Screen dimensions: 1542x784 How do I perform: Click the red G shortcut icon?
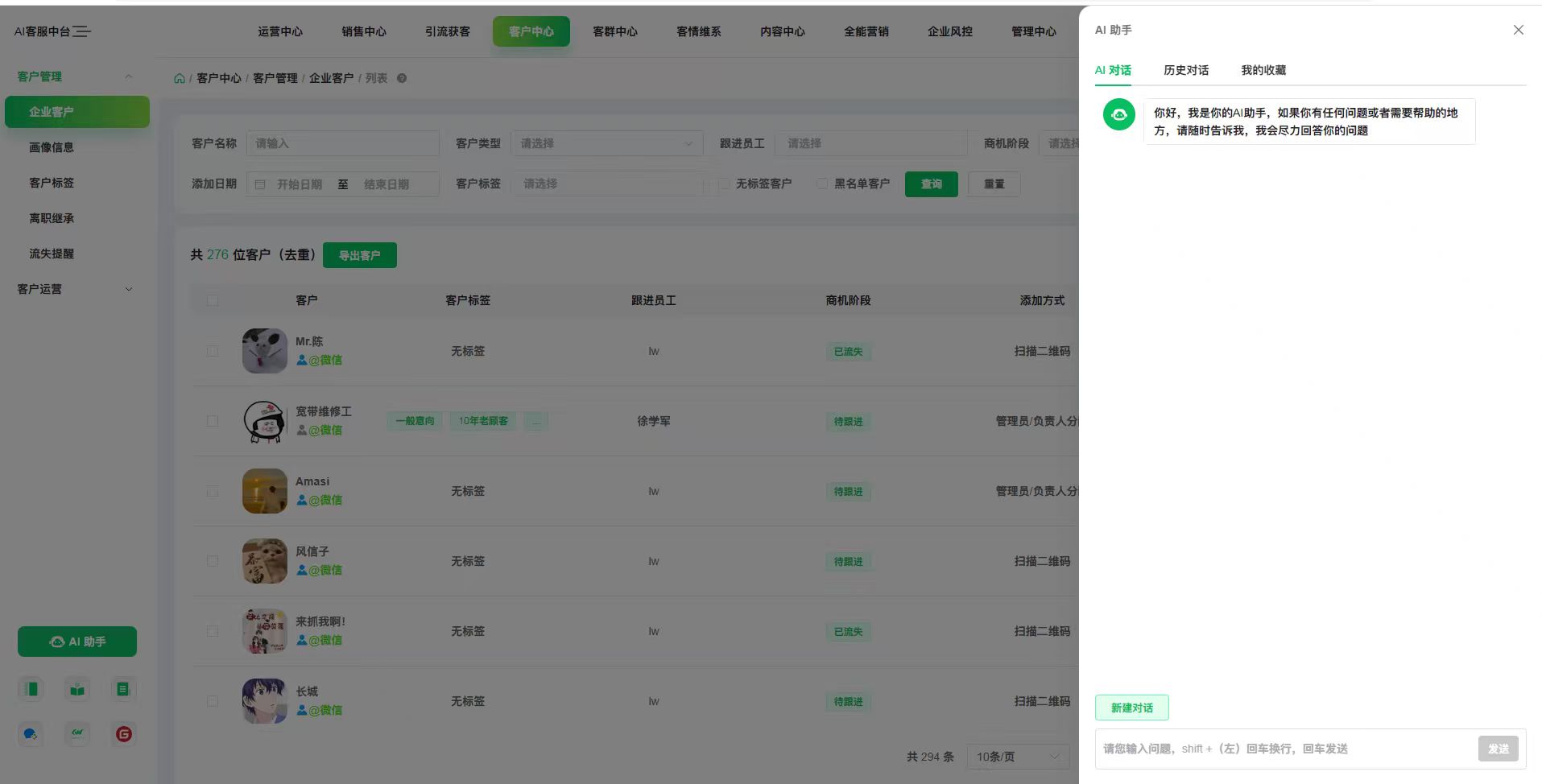pyautogui.click(x=123, y=734)
